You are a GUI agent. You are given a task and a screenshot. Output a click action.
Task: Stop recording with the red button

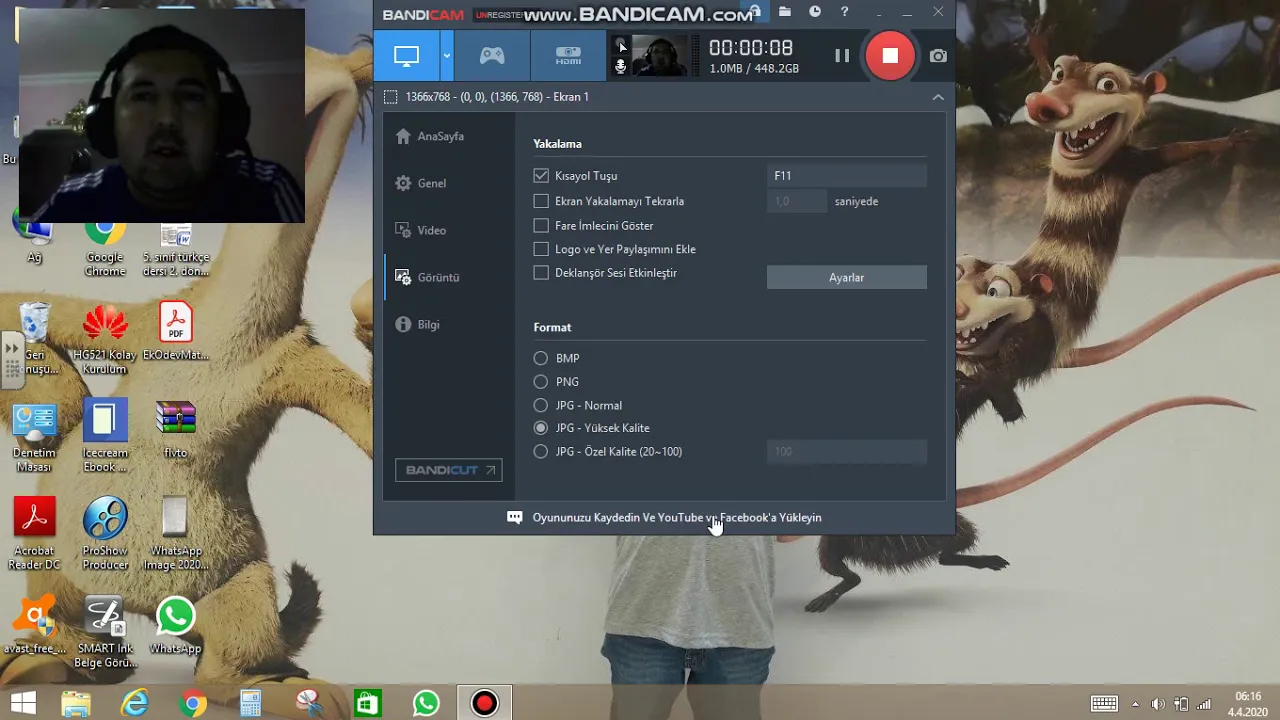(x=890, y=56)
